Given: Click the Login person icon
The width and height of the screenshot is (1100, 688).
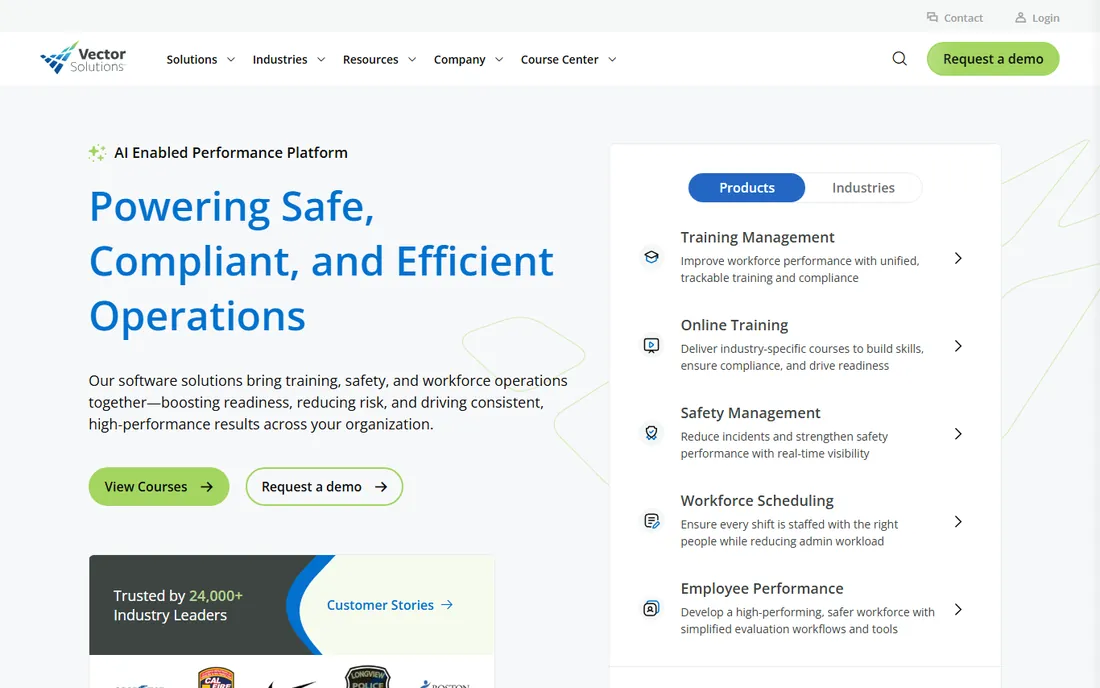Looking at the screenshot, I should tap(1021, 18).
